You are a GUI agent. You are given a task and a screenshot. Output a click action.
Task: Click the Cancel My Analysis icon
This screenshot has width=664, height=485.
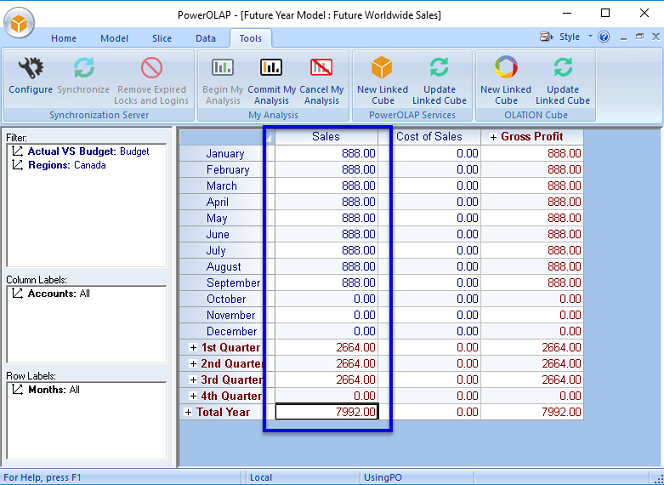pyautogui.click(x=321, y=67)
